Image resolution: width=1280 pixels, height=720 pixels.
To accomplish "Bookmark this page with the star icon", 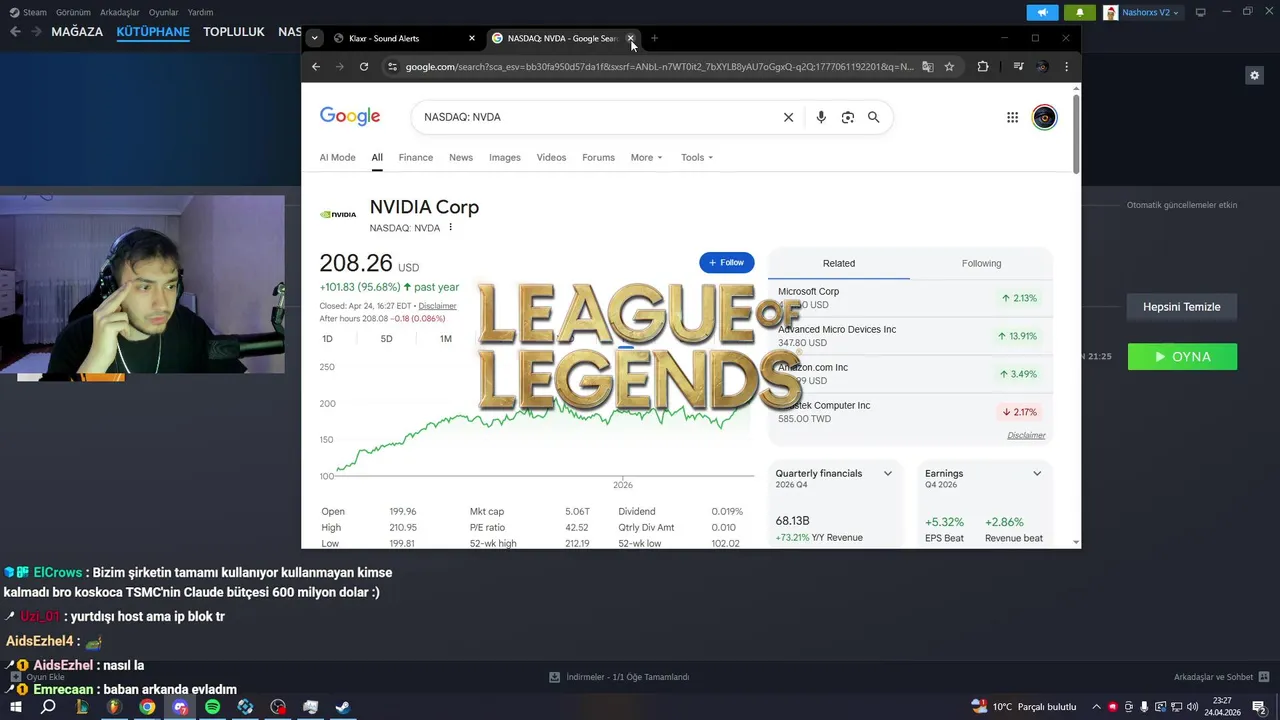I will (x=949, y=67).
